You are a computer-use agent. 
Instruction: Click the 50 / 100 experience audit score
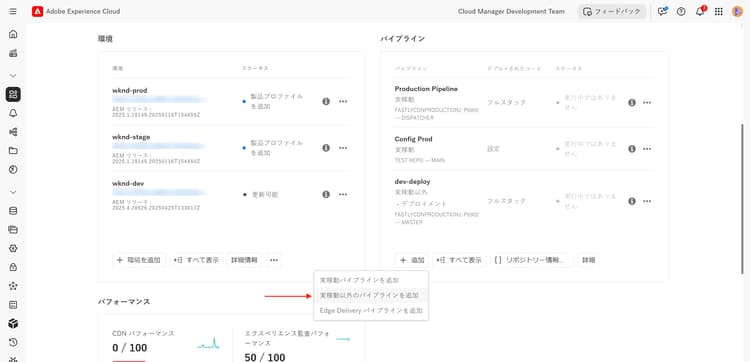point(265,357)
